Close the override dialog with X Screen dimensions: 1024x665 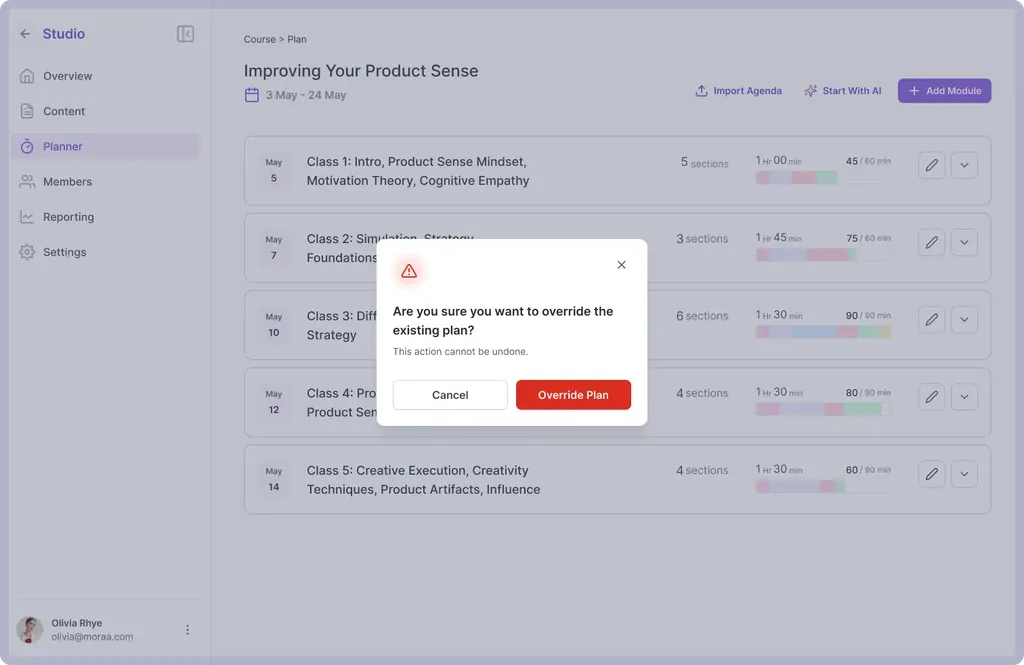pos(622,265)
